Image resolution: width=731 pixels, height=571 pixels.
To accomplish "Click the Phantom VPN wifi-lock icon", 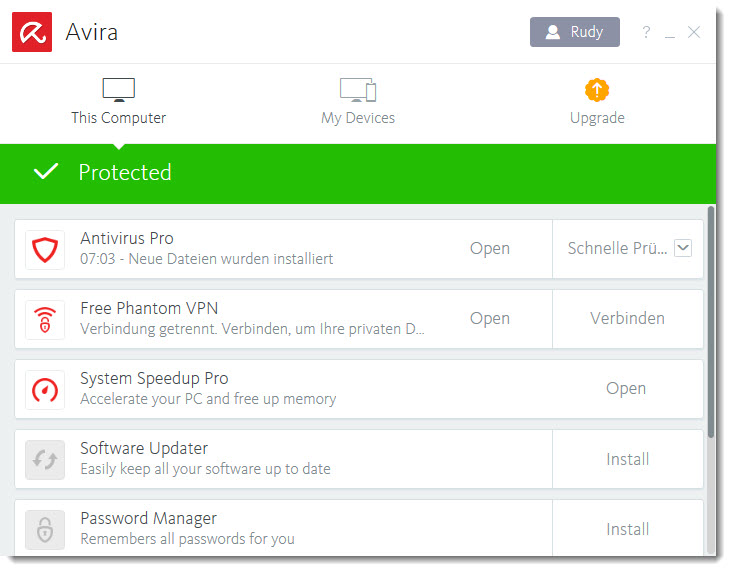I will point(45,320).
